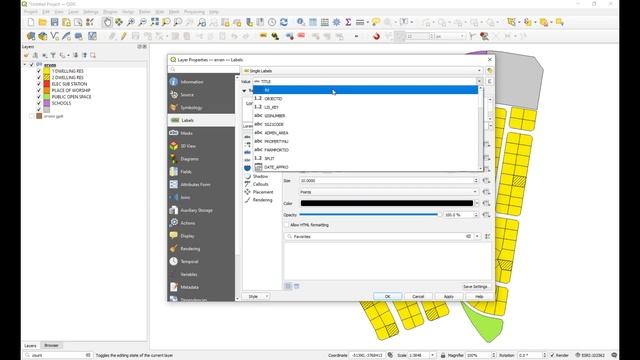
Task: Open the Attribute Table icon
Action: (313, 22)
